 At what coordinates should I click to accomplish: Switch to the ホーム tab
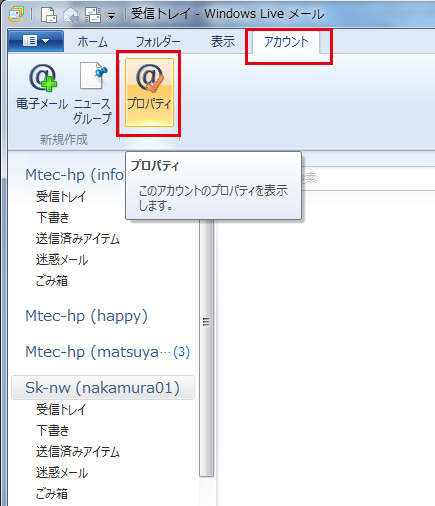click(x=93, y=42)
